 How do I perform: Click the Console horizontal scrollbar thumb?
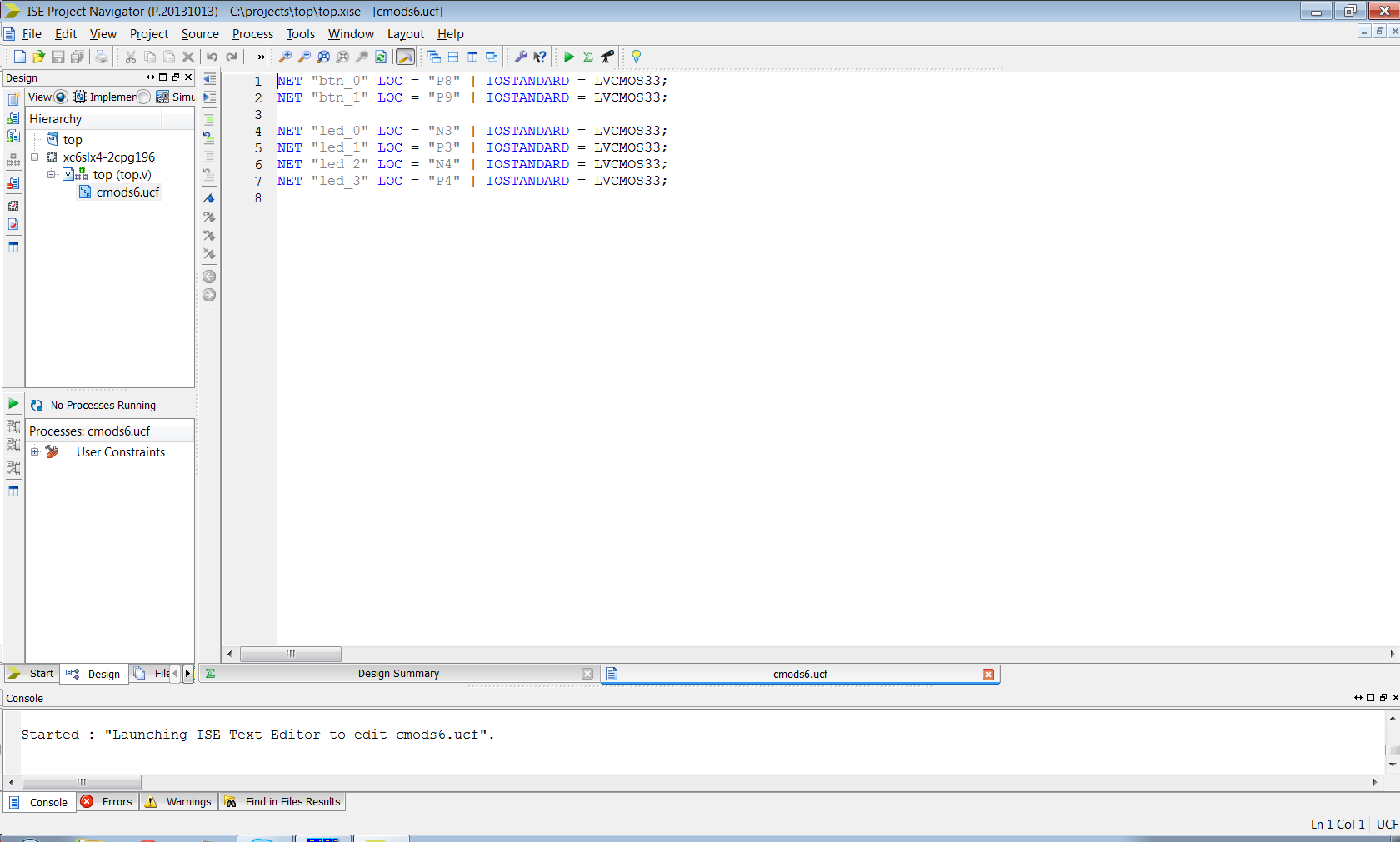82,782
